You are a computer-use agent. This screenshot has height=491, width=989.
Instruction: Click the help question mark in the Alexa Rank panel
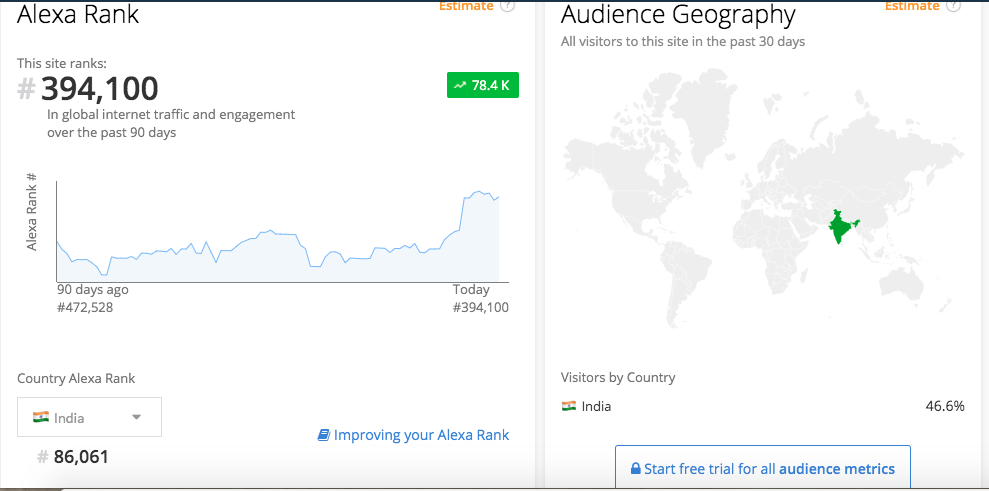tap(507, 6)
